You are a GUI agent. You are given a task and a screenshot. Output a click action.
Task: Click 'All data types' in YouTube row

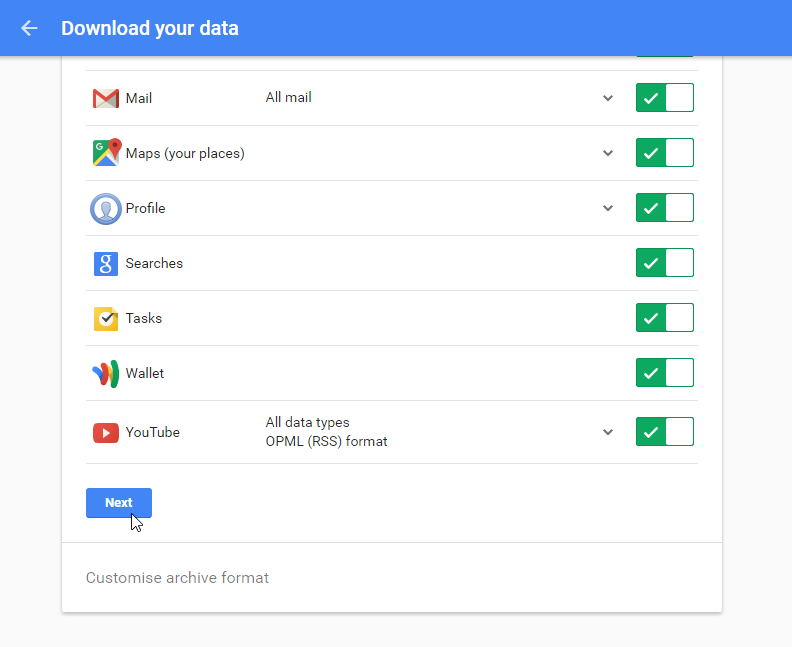tap(307, 422)
